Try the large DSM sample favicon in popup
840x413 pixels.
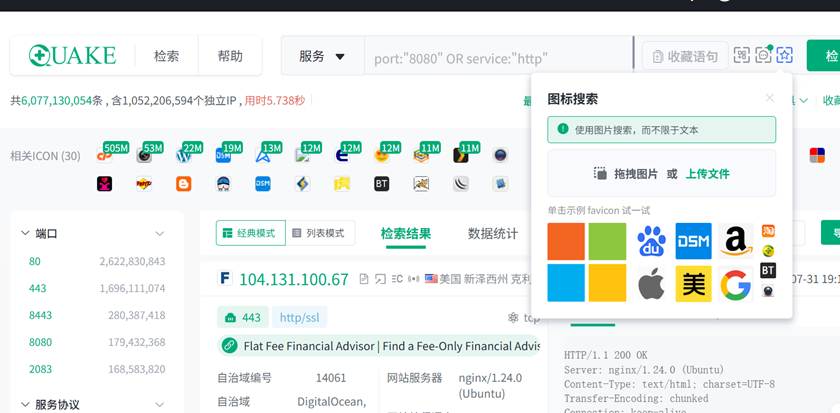pos(694,241)
